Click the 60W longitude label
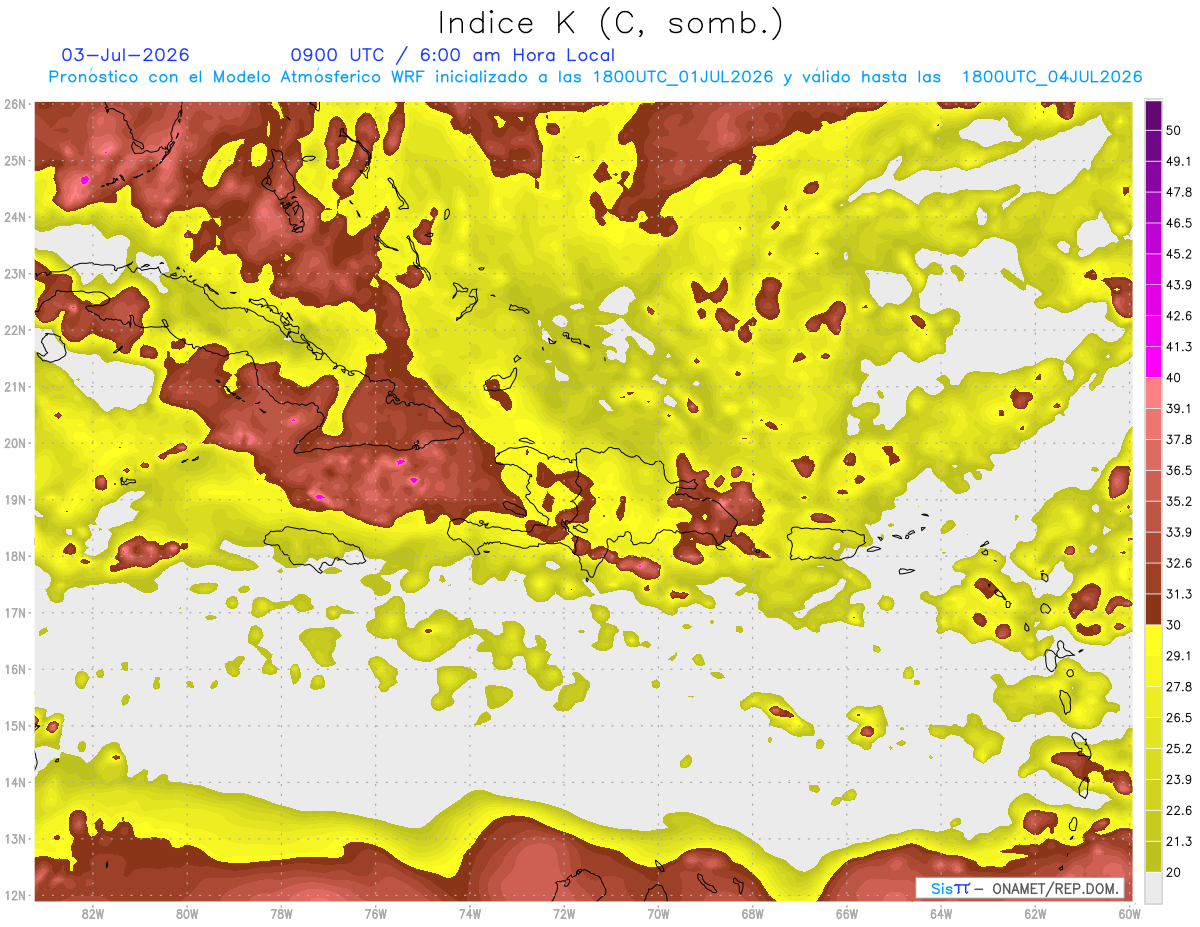Image resolution: width=1200 pixels, height=927 pixels. pos(1129,914)
